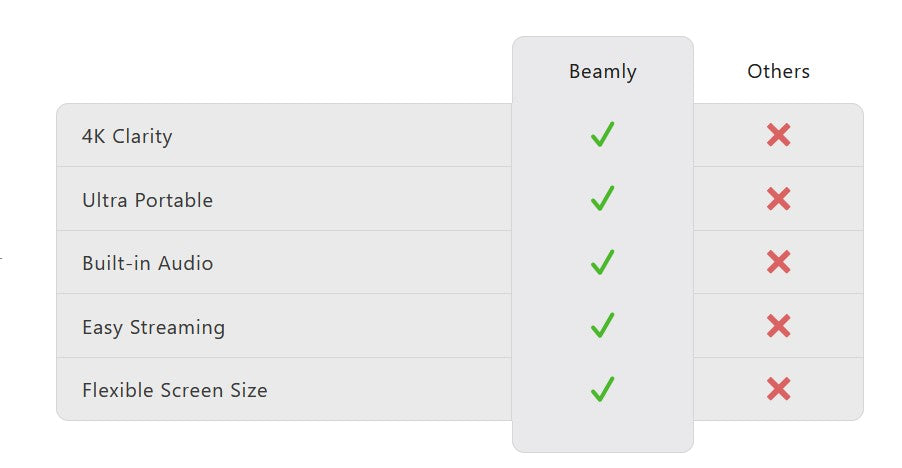Click the red X for Built-in Audio
This screenshot has width=902, height=468.
click(x=778, y=262)
